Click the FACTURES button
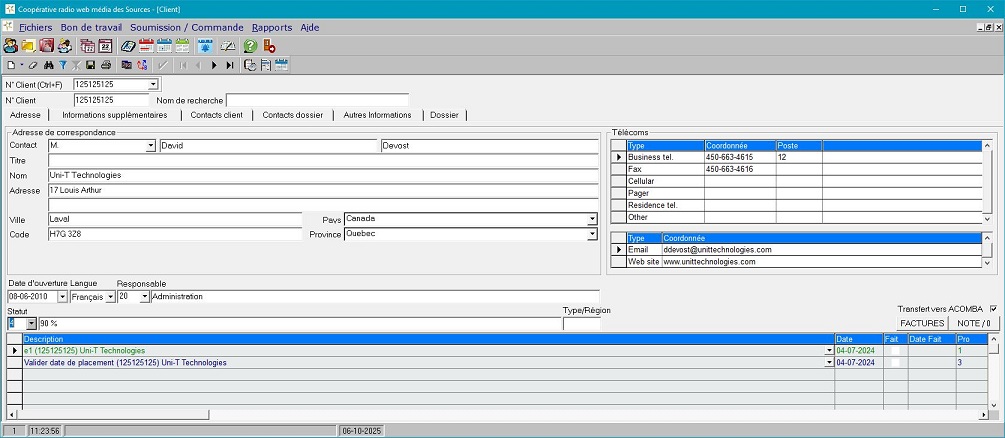The width and height of the screenshot is (1005, 438). point(921,323)
